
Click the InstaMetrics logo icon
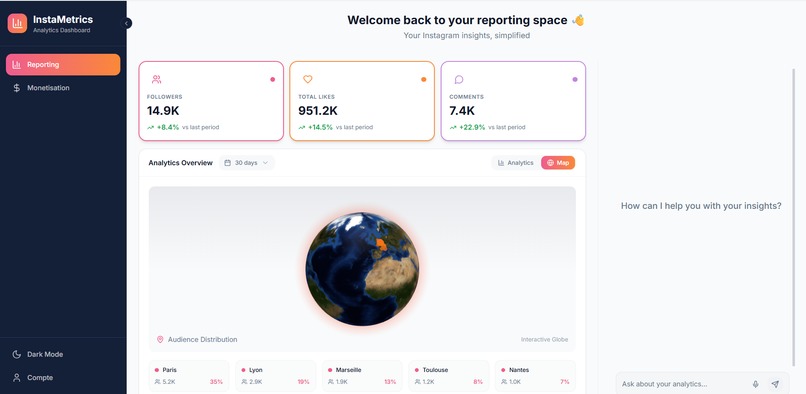point(17,23)
